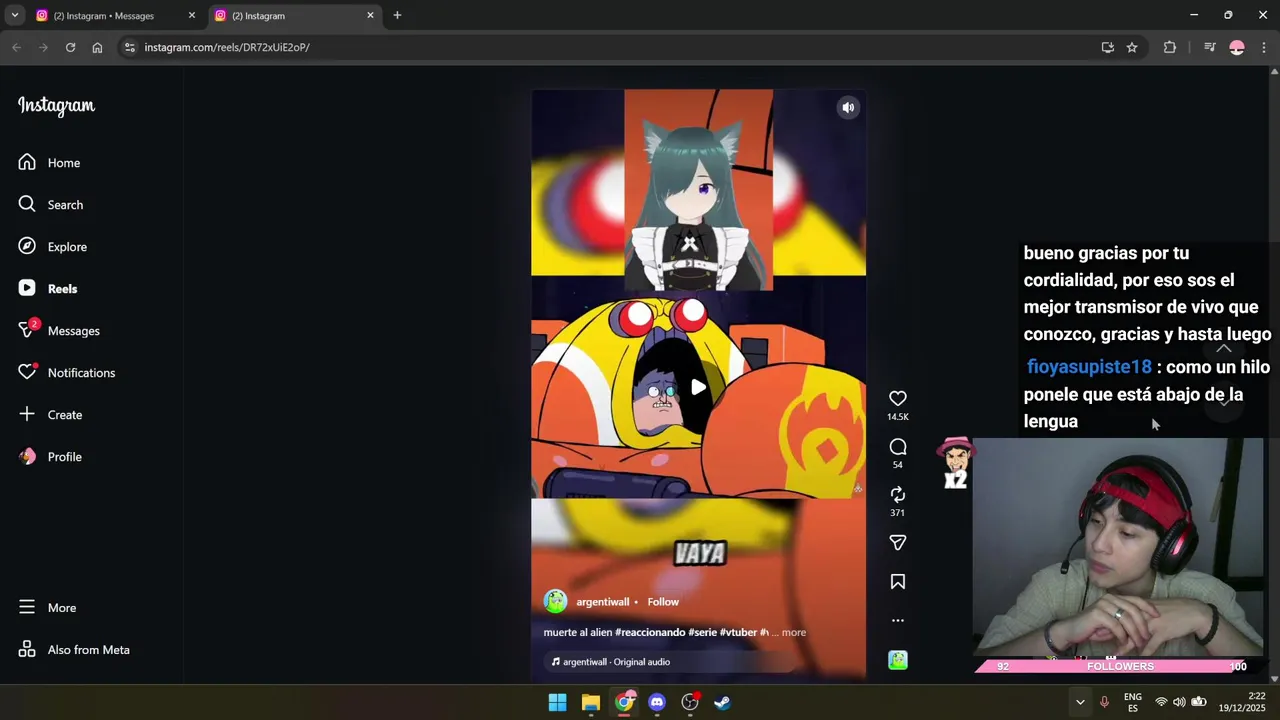Go back with browser back arrow

[16, 47]
